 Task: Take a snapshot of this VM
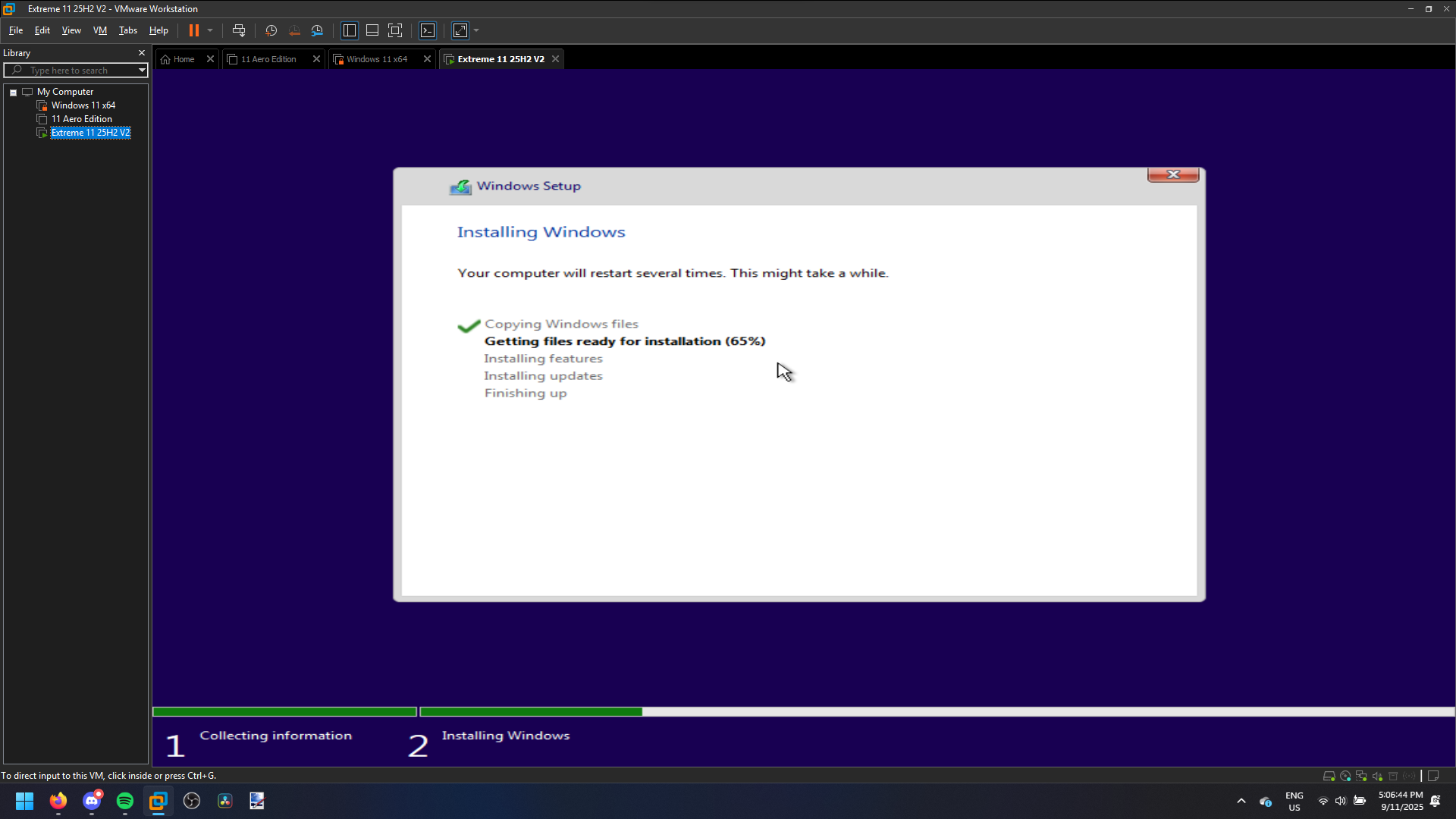coord(271,30)
